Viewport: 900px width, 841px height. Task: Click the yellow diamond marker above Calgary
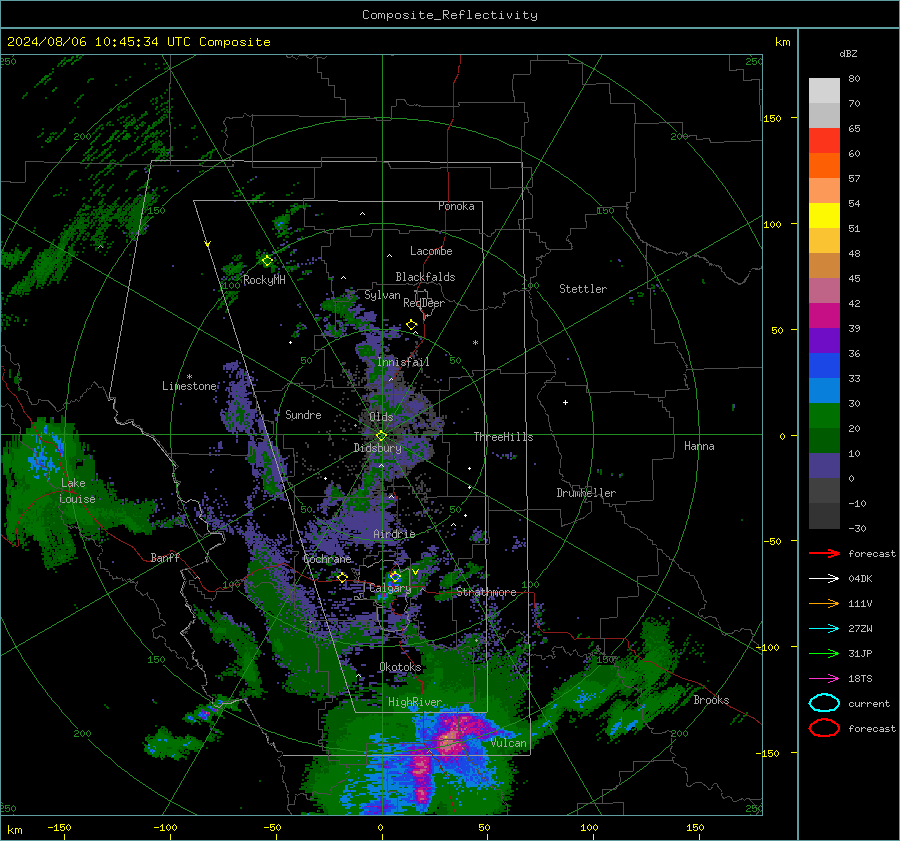point(395,576)
